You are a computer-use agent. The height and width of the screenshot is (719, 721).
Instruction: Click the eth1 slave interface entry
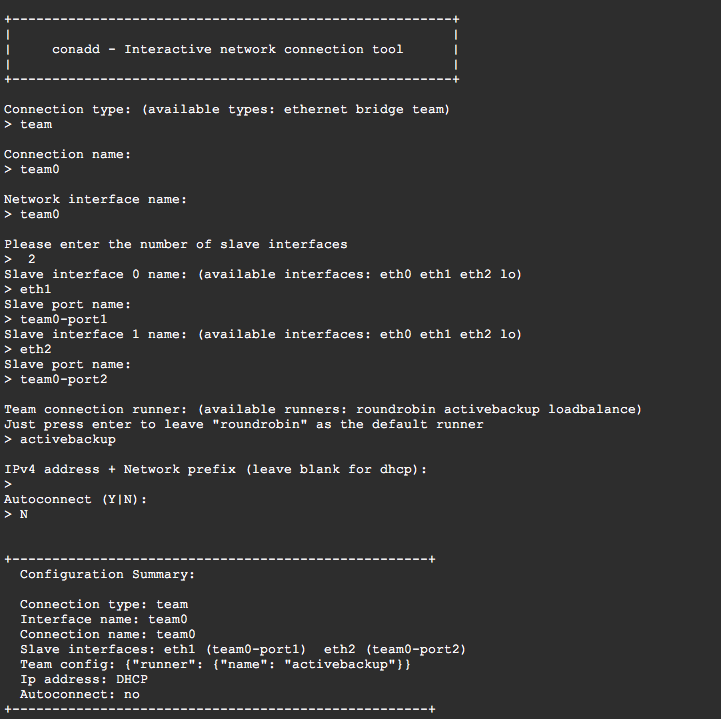[x=35, y=290]
